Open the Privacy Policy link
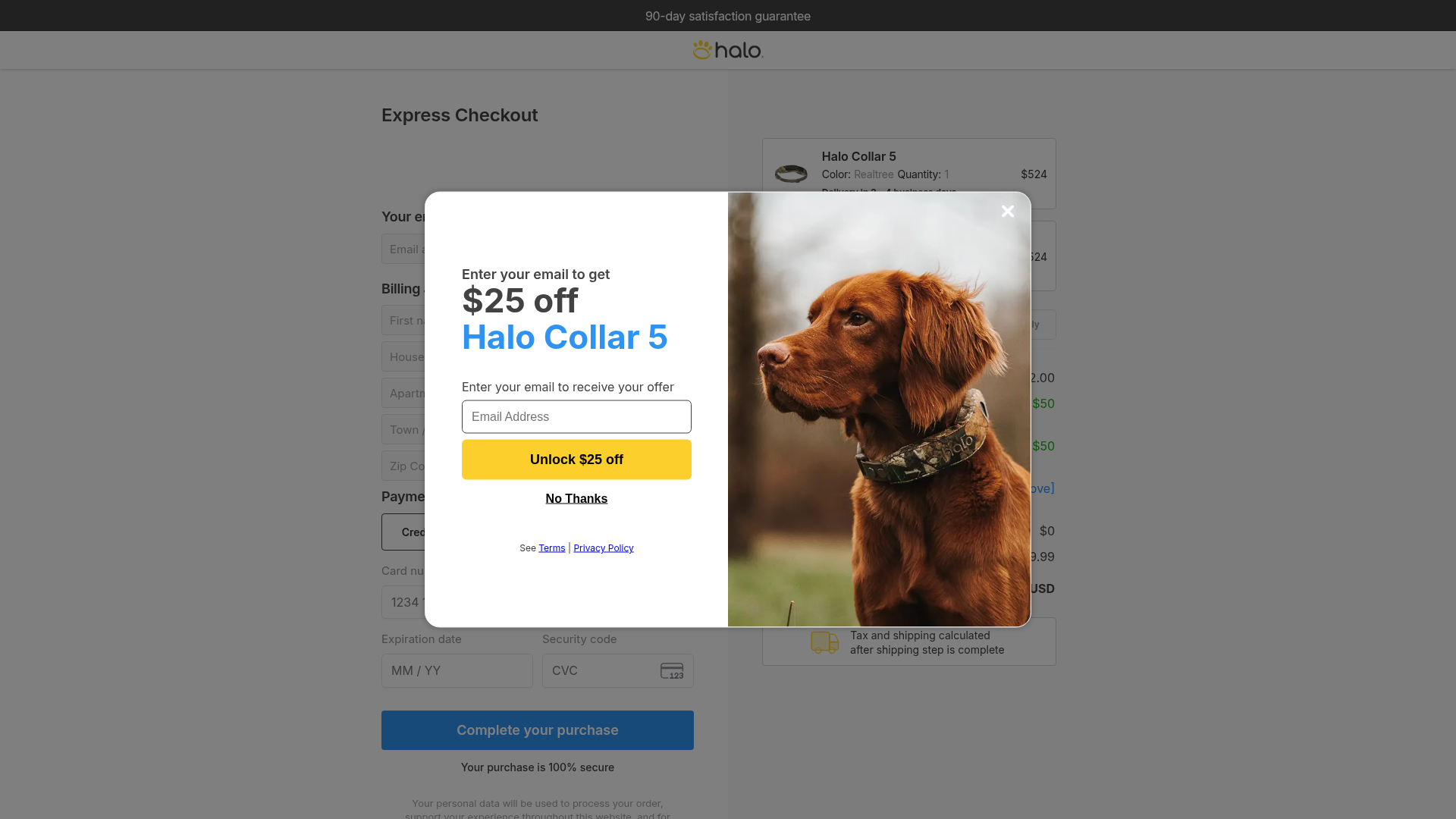This screenshot has width=1456, height=819. pyautogui.click(x=604, y=548)
